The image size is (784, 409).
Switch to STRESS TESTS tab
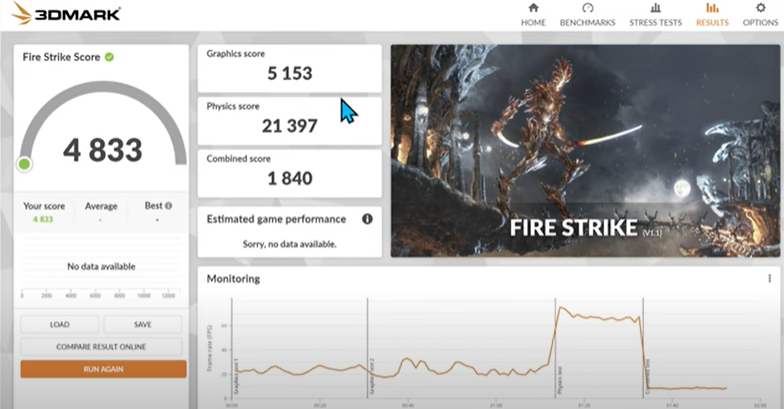(x=655, y=22)
